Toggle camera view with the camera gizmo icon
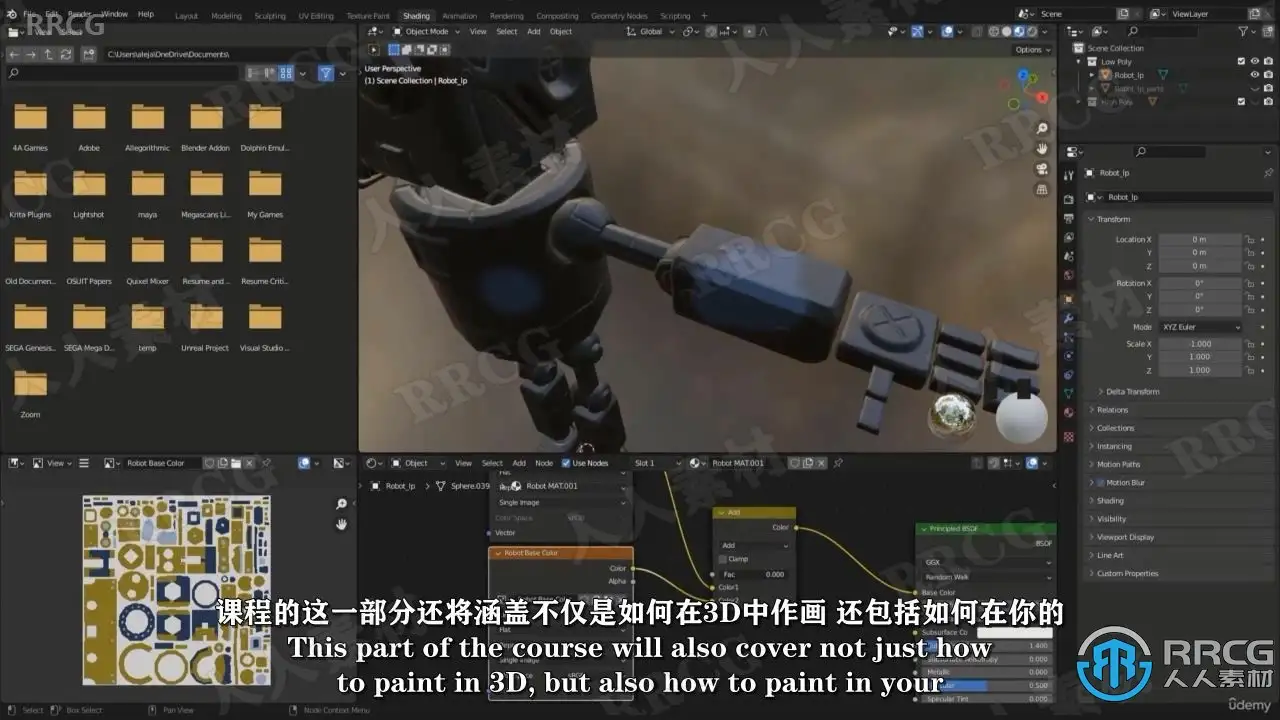The width and height of the screenshot is (1280, 720). coord(1042,169)
